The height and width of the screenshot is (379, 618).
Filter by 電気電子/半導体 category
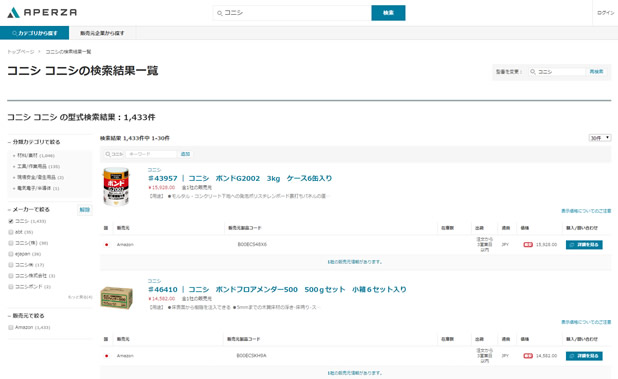click(x=38, y=188)
